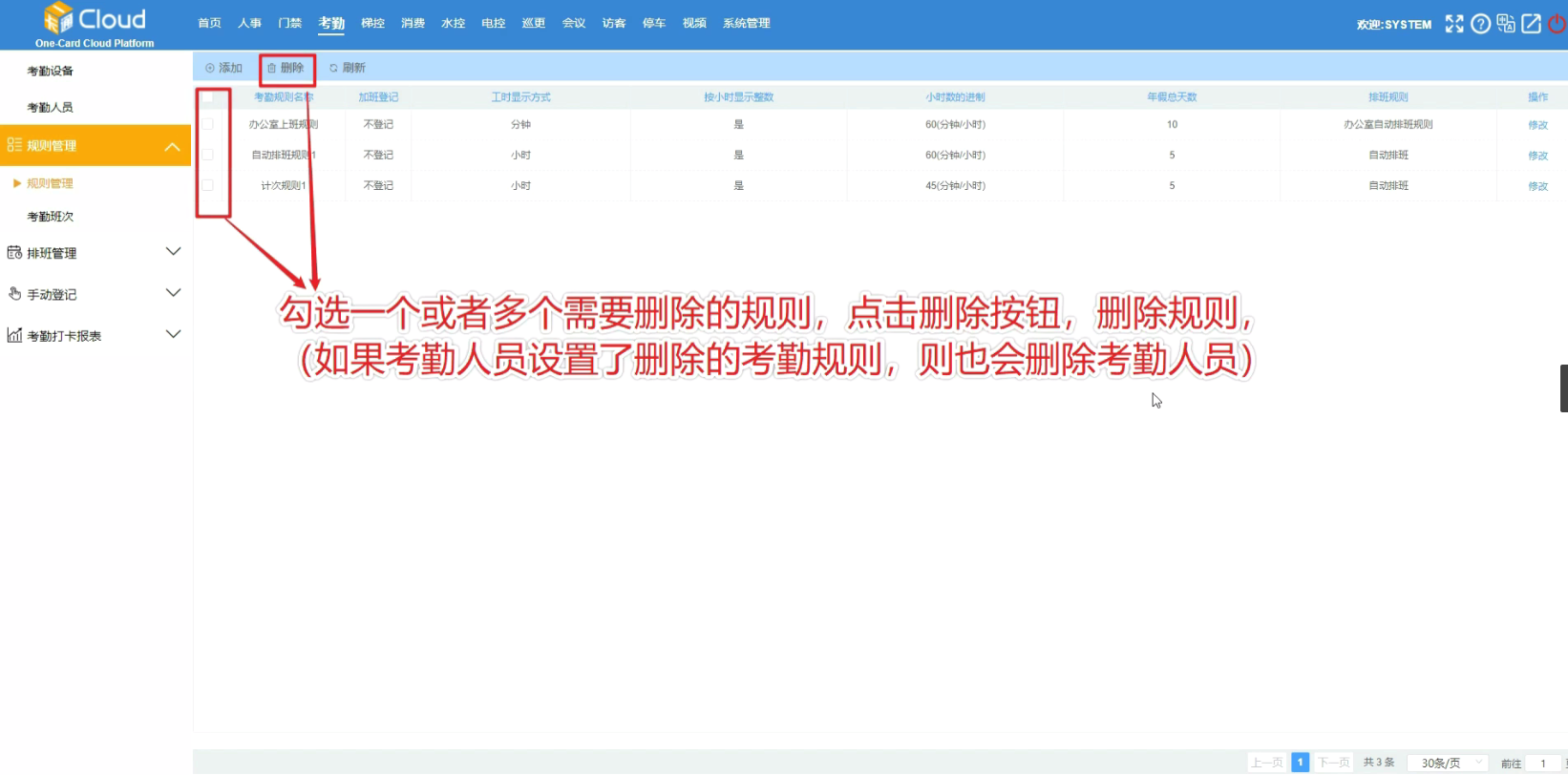Click the vertical scrollbar handle on right edge
This screenshot has width=1568, height=775.
(x=1563, y=388)
